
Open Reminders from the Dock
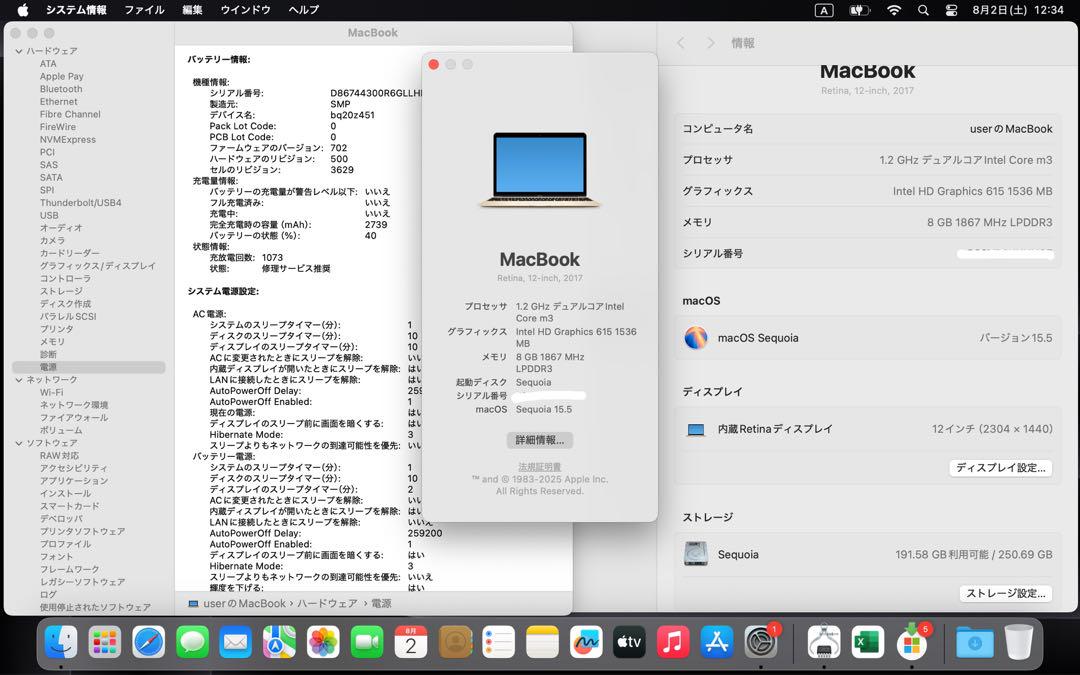coord(498,643)
